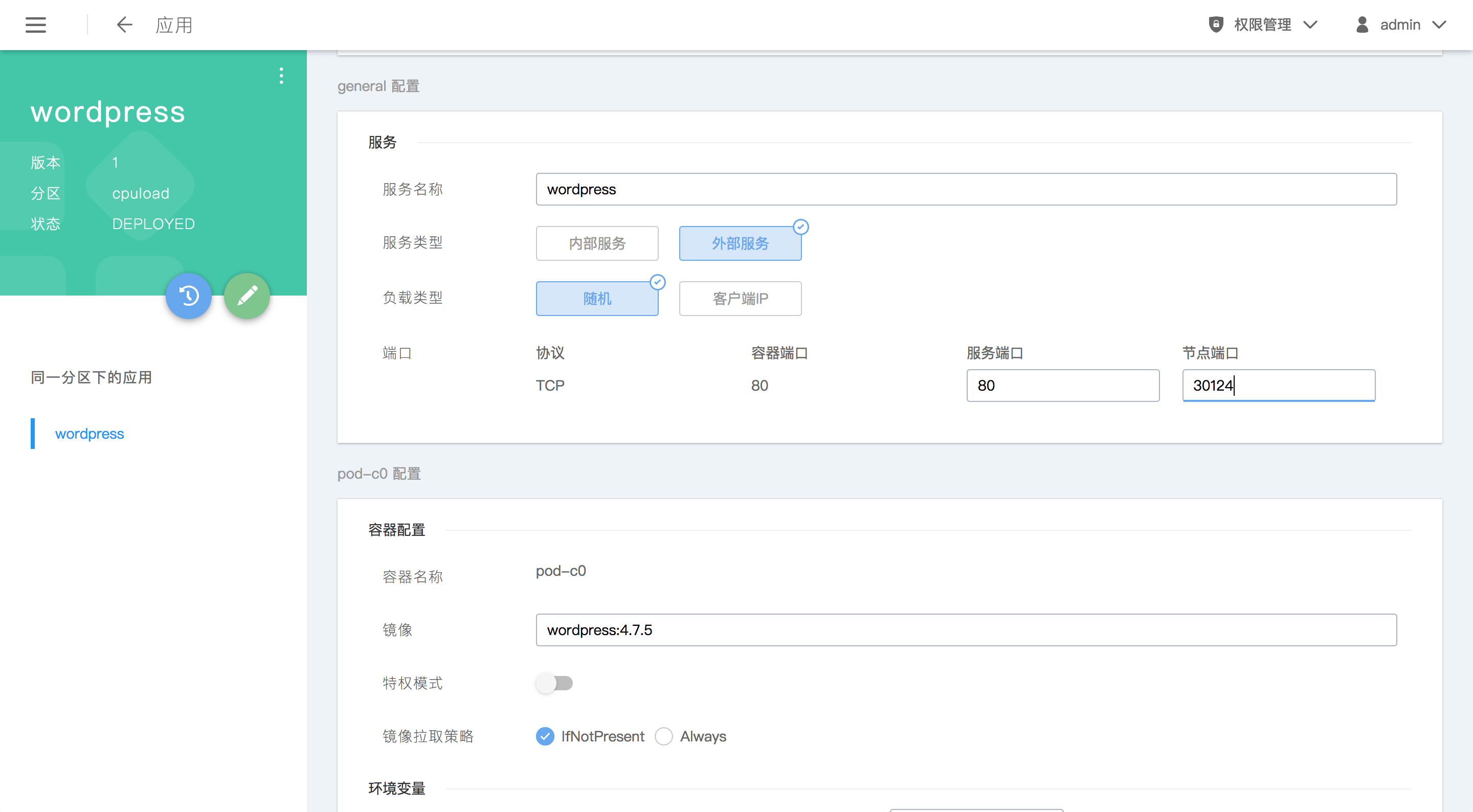1473x812 pixels.
Task: Click the green pencil edit button
Action: tap(247, 296)
